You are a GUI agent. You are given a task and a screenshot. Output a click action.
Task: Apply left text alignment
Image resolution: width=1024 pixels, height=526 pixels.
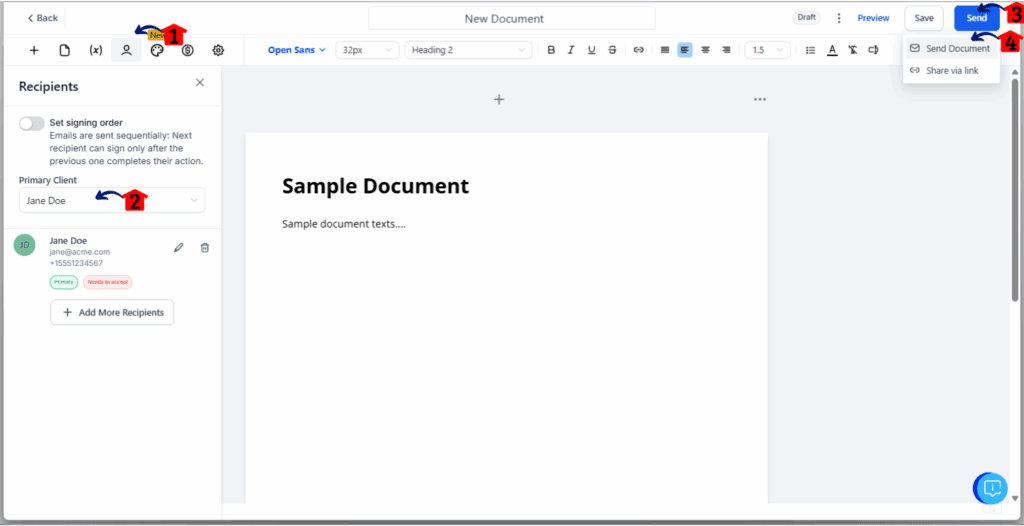(x=684, y=50)
